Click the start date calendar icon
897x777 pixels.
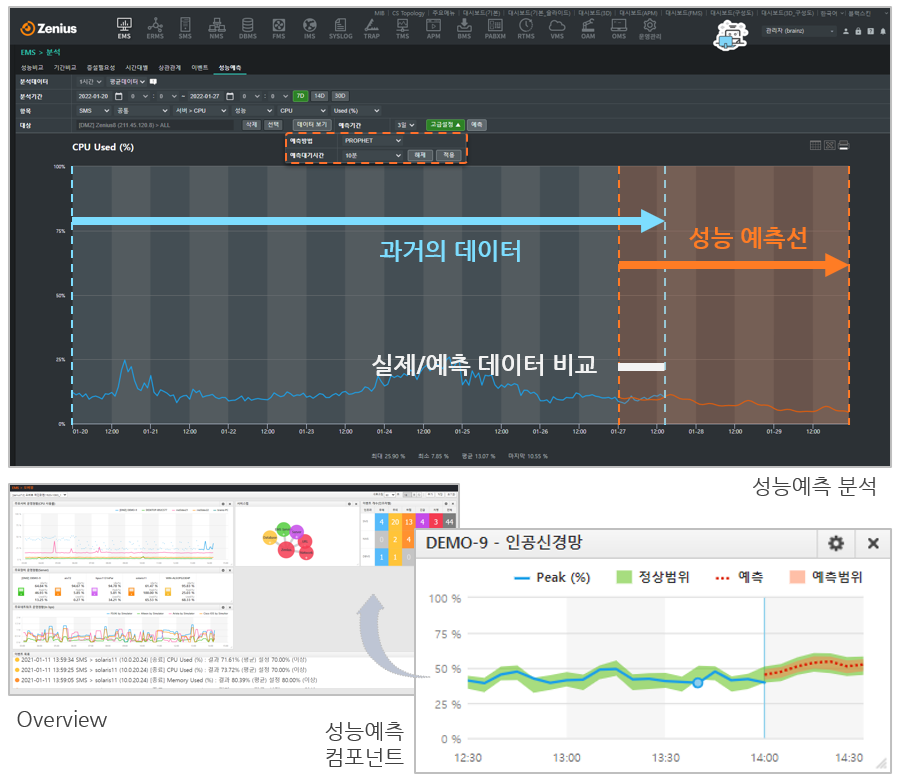click(118, 96)
